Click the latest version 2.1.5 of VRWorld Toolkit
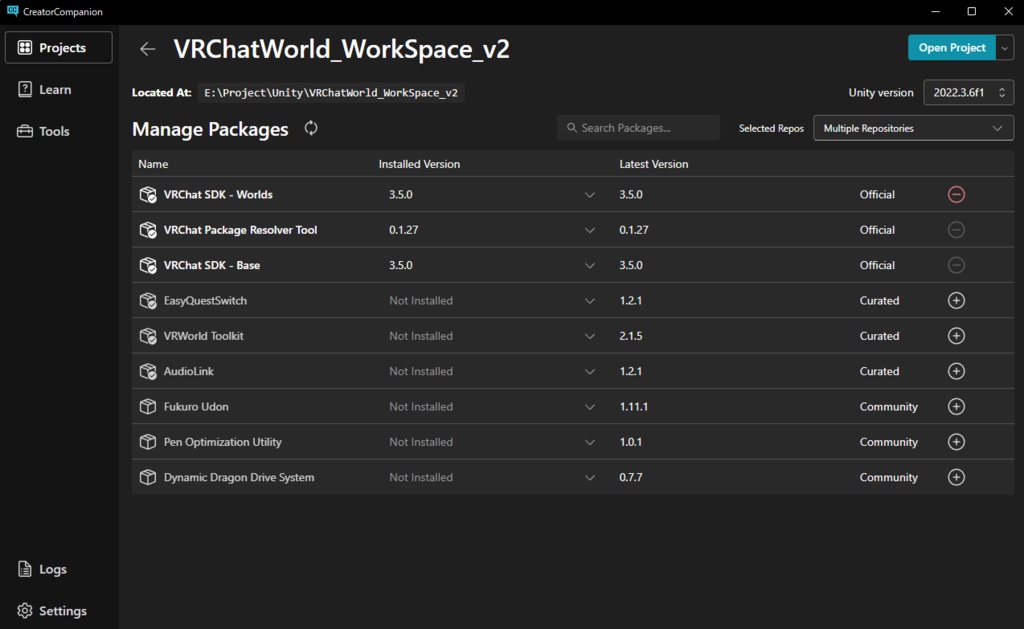 tap(631, 336)
